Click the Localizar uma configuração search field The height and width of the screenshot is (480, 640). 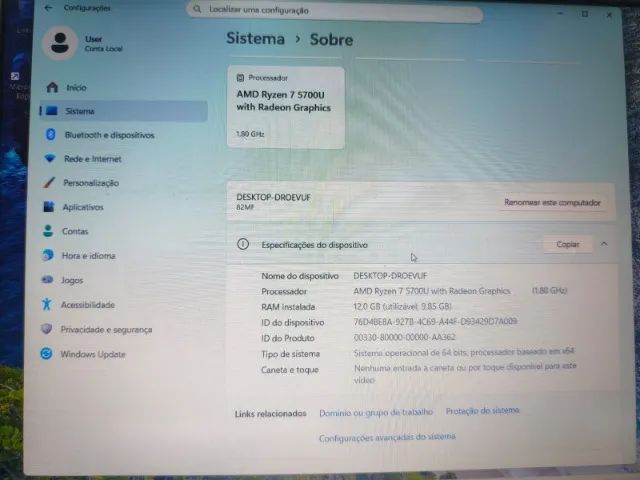(334, 10)
